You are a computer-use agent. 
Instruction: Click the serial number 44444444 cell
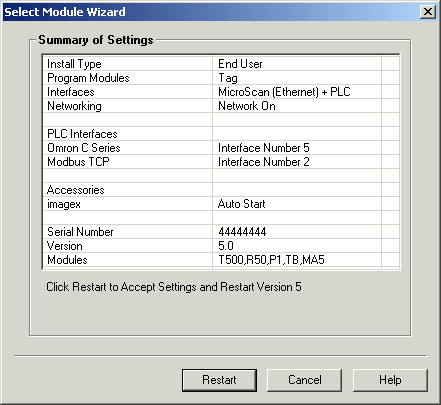[297, 232]
